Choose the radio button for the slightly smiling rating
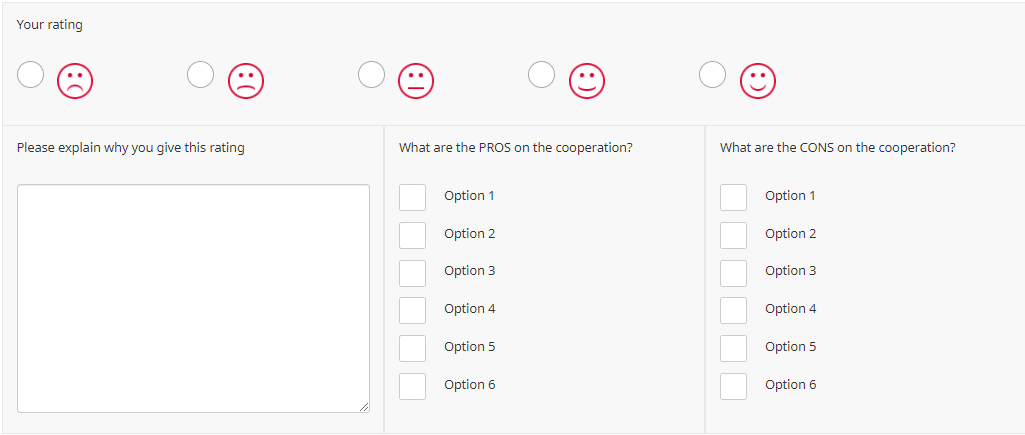Image resolution: width=1025 pixels, height=435 pixels. click(542, 75)
